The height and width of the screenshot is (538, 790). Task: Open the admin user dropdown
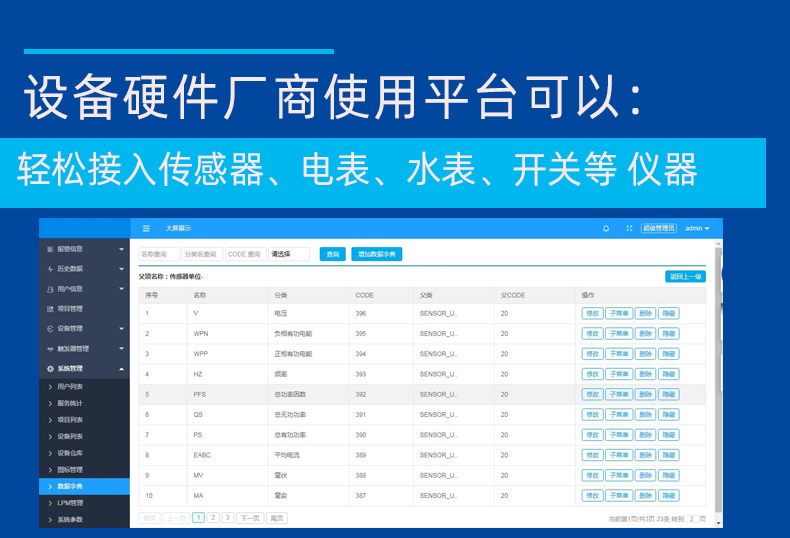coord(697,228)
